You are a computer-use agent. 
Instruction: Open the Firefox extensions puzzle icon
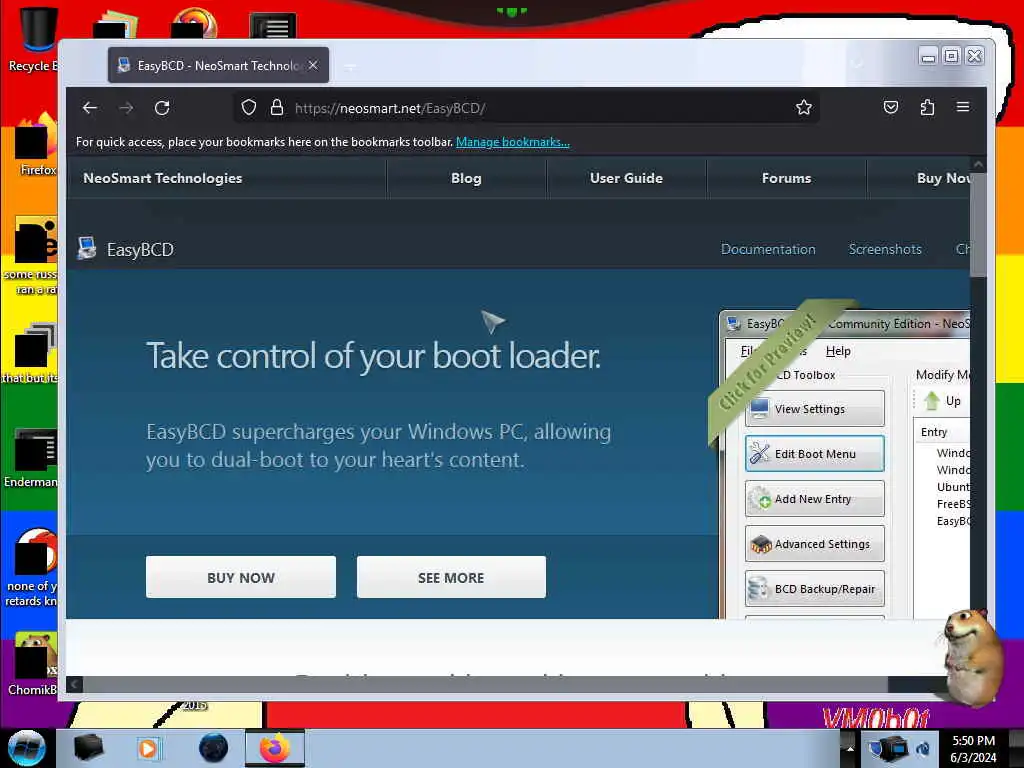927,107
